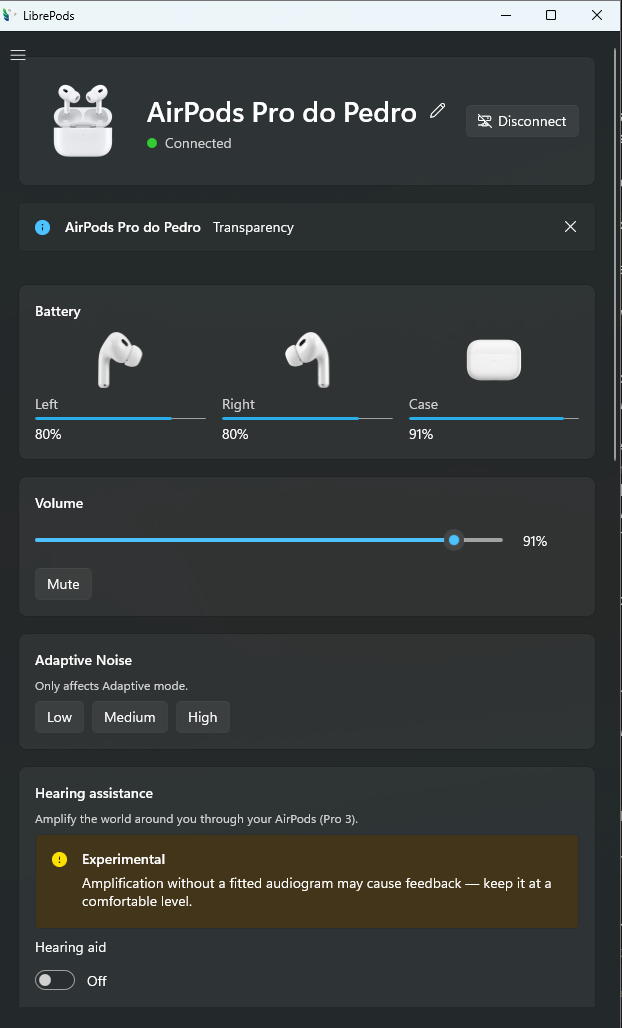Click the left AirPod battery image
Screen dimensions: 622x1028
point(119,360)
